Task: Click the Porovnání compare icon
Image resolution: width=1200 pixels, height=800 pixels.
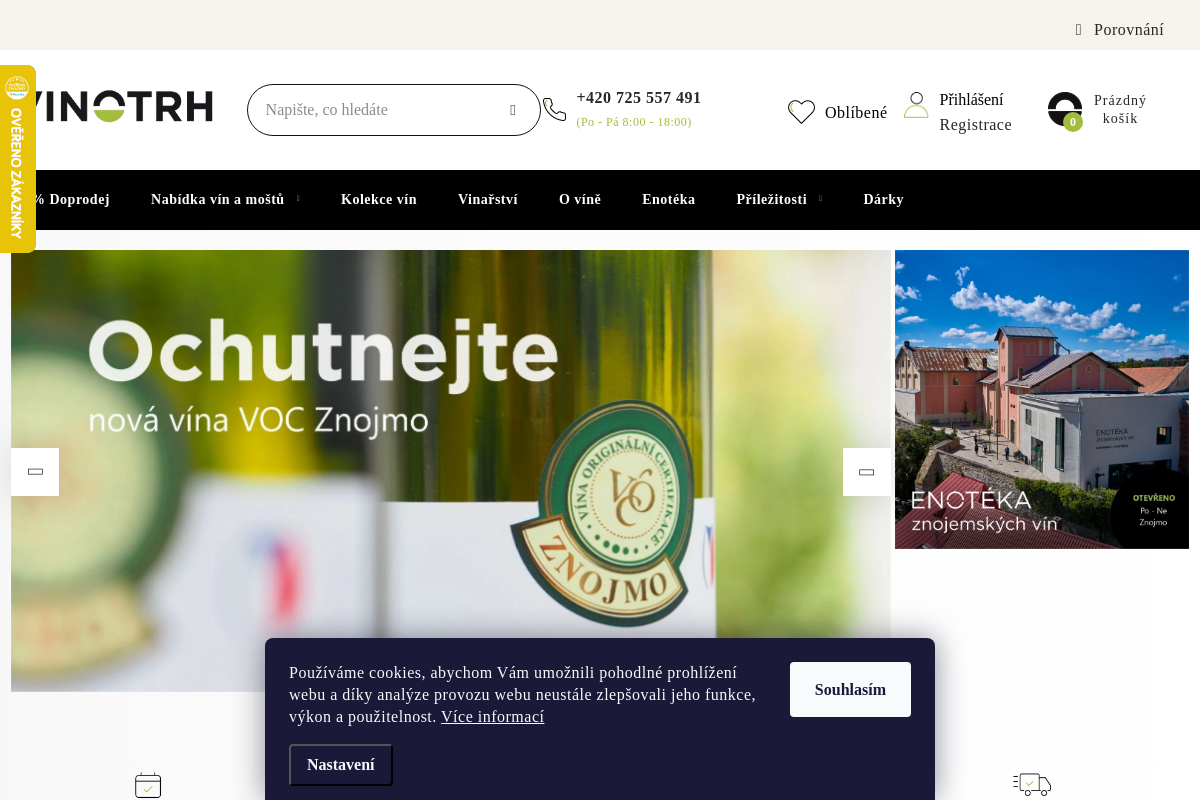Action: pos(1078,30)
